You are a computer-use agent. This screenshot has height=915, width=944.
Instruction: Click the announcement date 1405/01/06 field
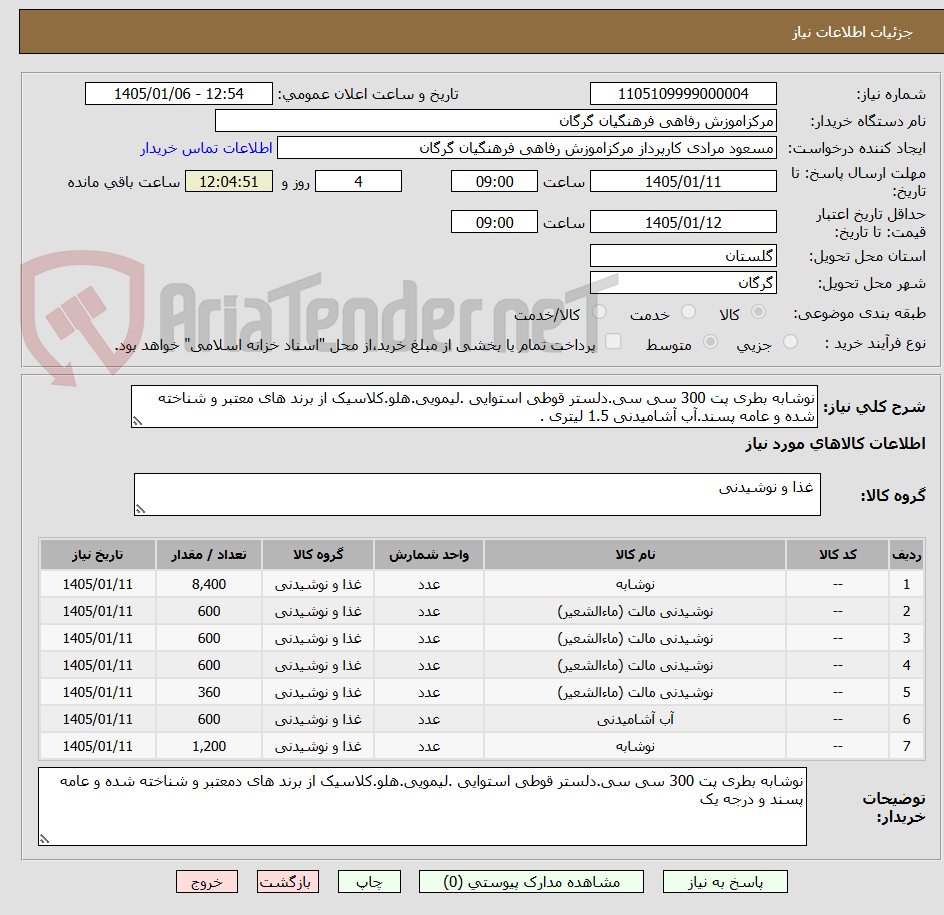click(x=179, y=94)
